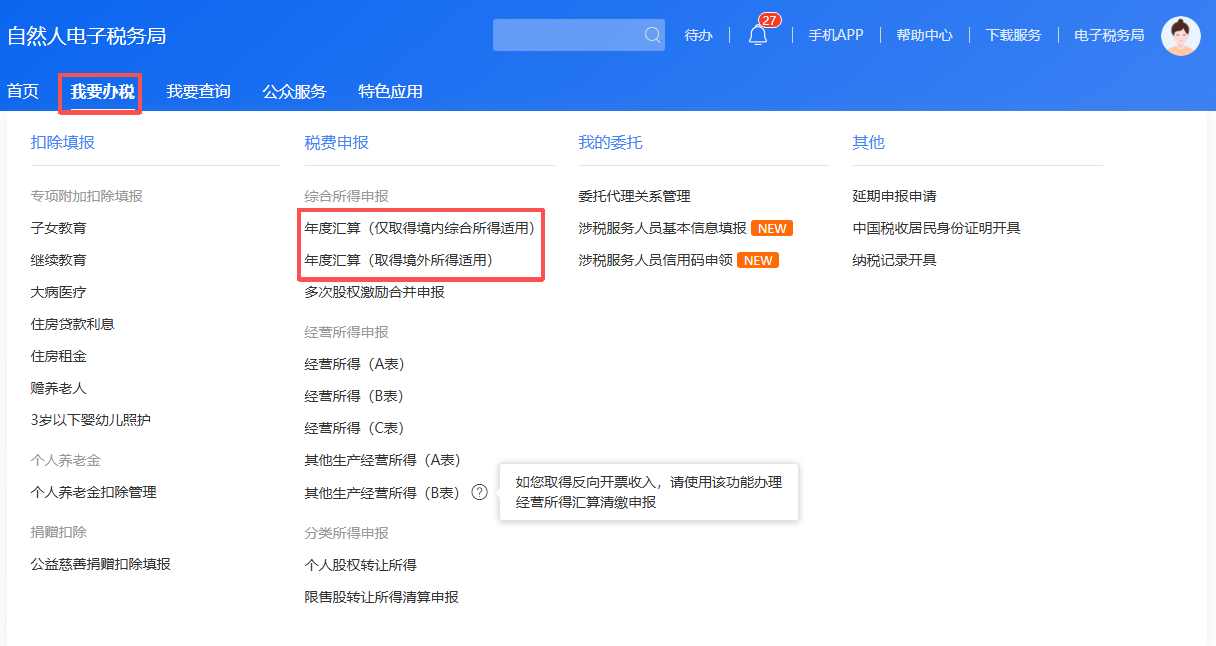Choose 经营所得（A表）declaration
This screenshot has height=646, width=1216.
(x=355, y=364)
